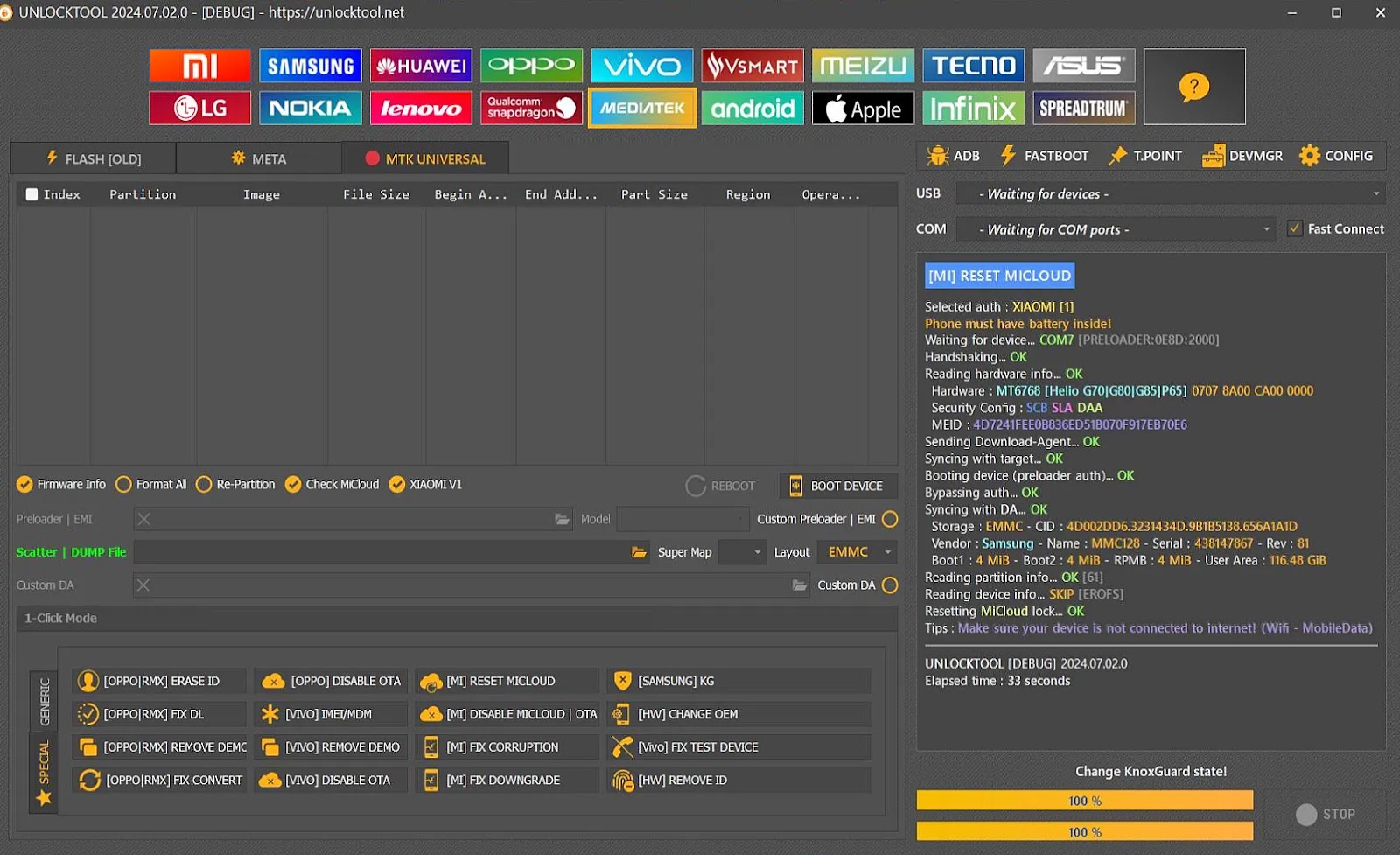
Task: Open the COM ports dropdown
Action: (x=1116, y=229)
